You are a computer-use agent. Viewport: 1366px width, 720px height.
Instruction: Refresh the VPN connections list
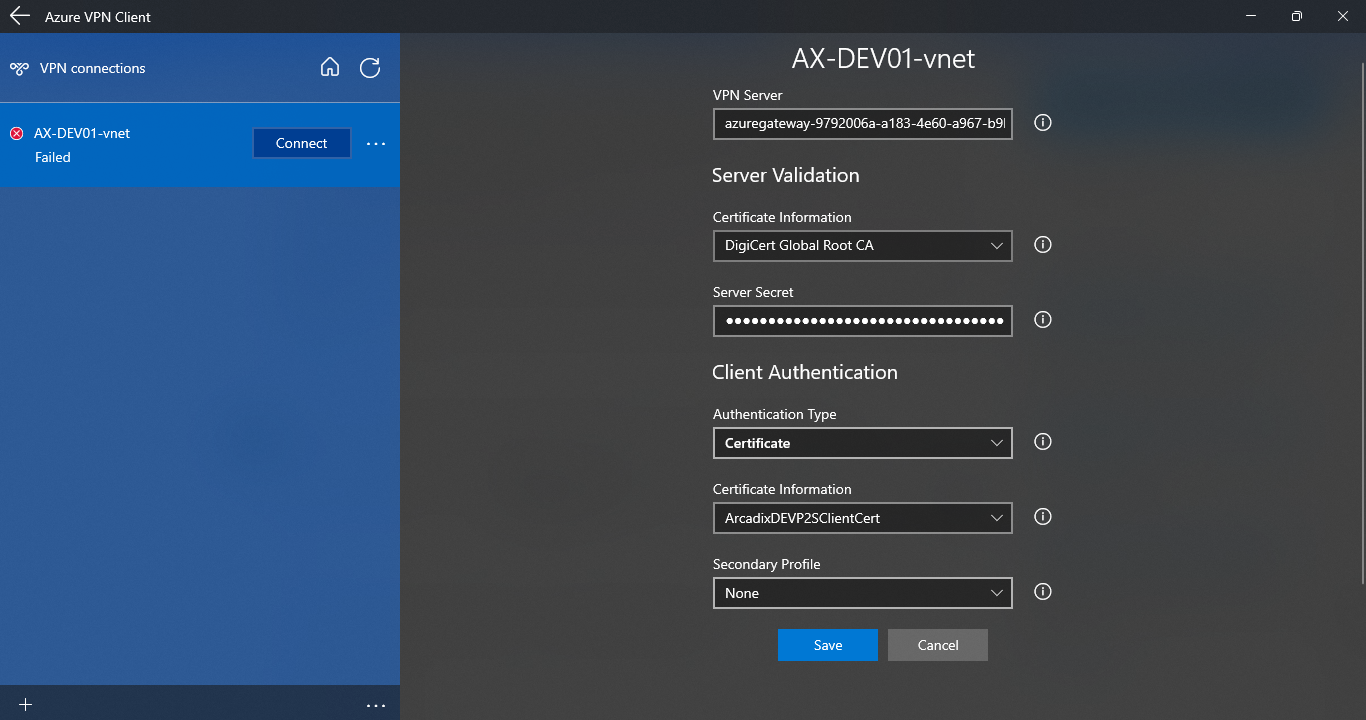[x=369, y=68]
